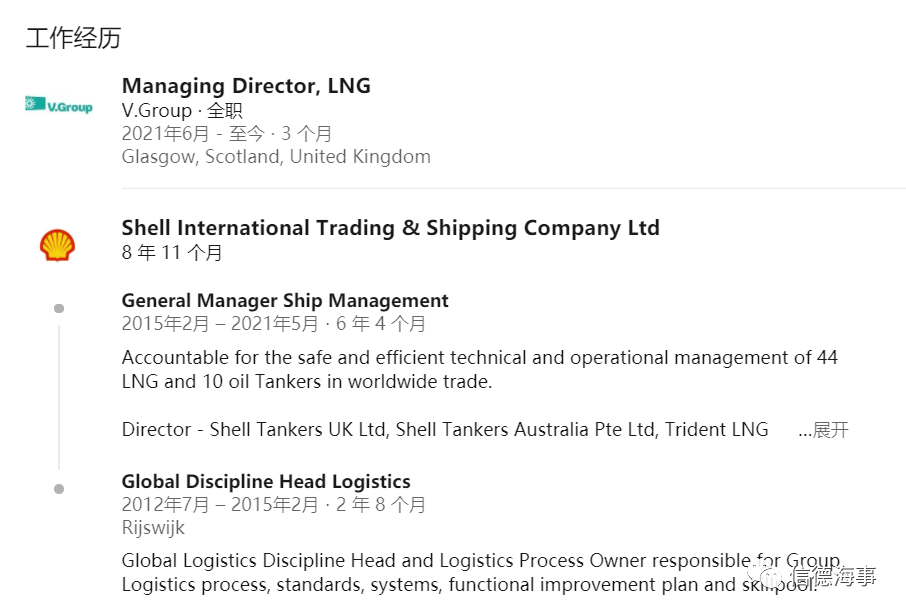Select the General Manager Ship Management role
Viewport: 906px width, 616px height.
[285, 300]
